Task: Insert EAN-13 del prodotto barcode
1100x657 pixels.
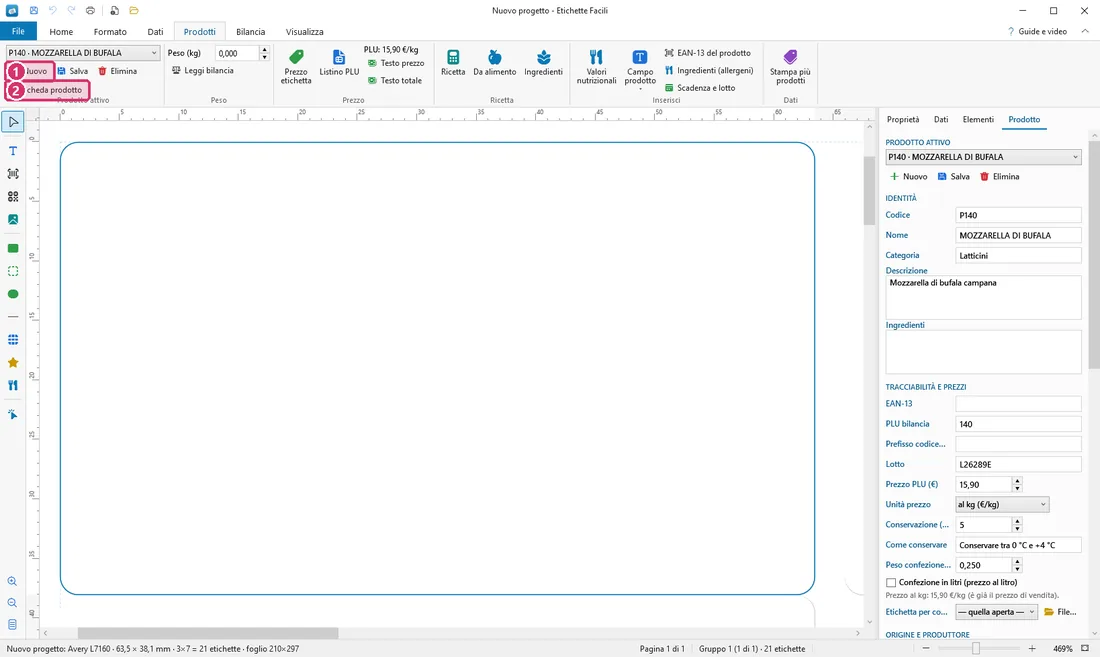Action: 708,53
